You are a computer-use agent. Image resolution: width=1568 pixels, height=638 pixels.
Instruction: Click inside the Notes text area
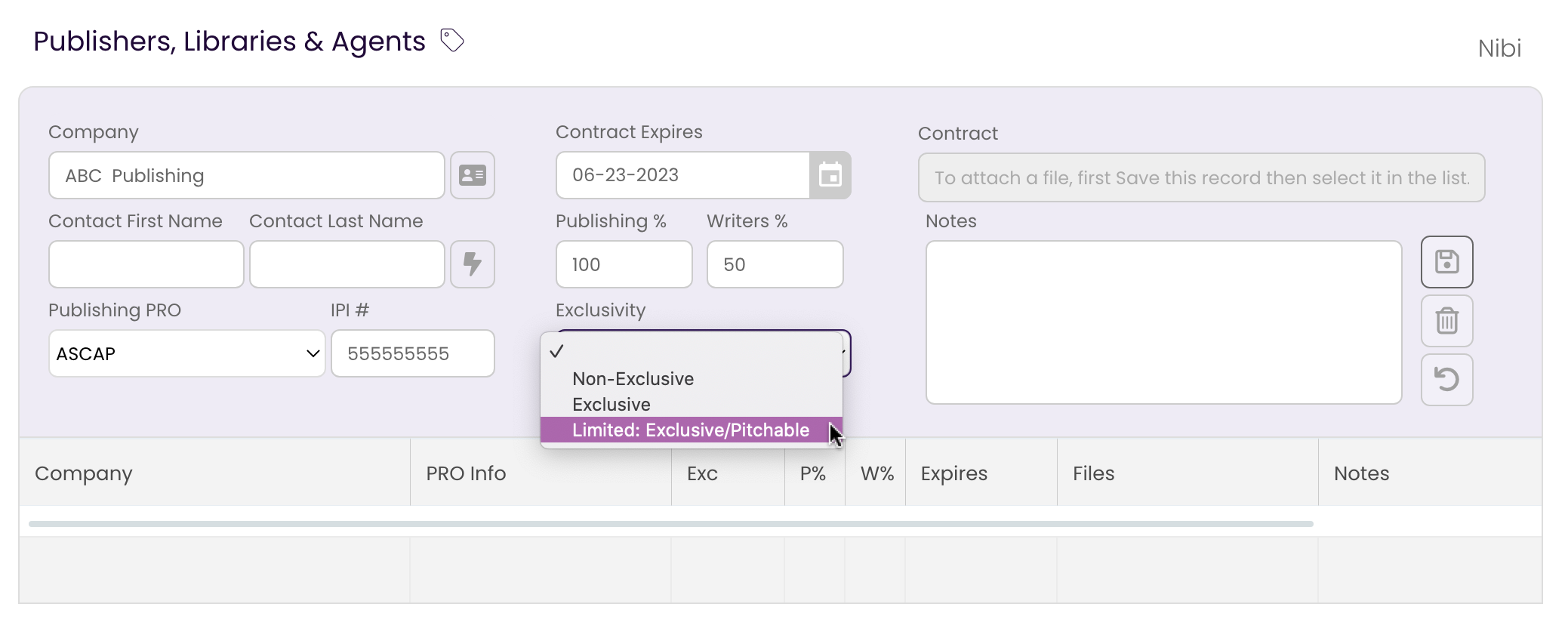click(1164, 322)
